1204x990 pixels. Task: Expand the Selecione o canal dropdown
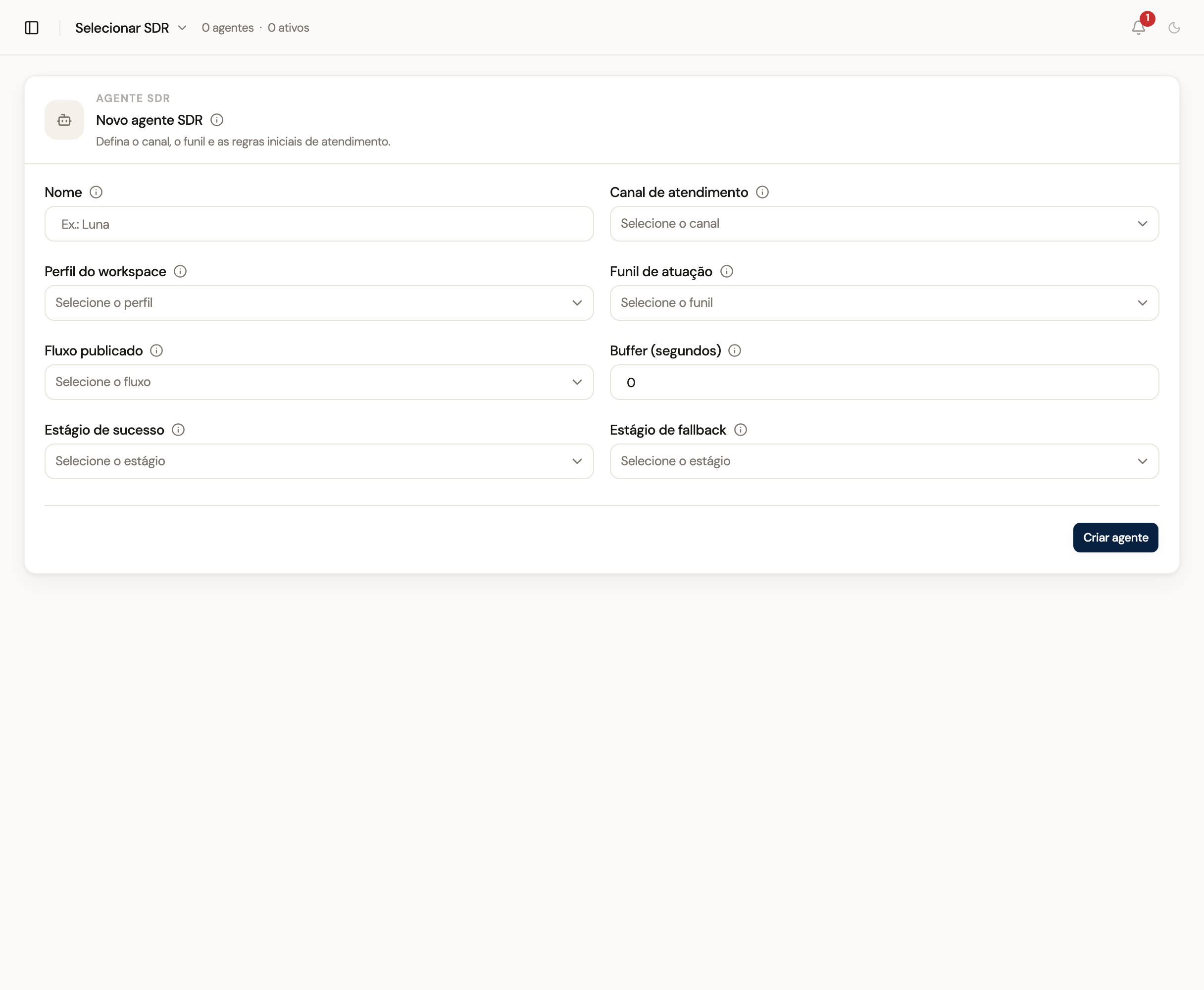coord(884,224)
